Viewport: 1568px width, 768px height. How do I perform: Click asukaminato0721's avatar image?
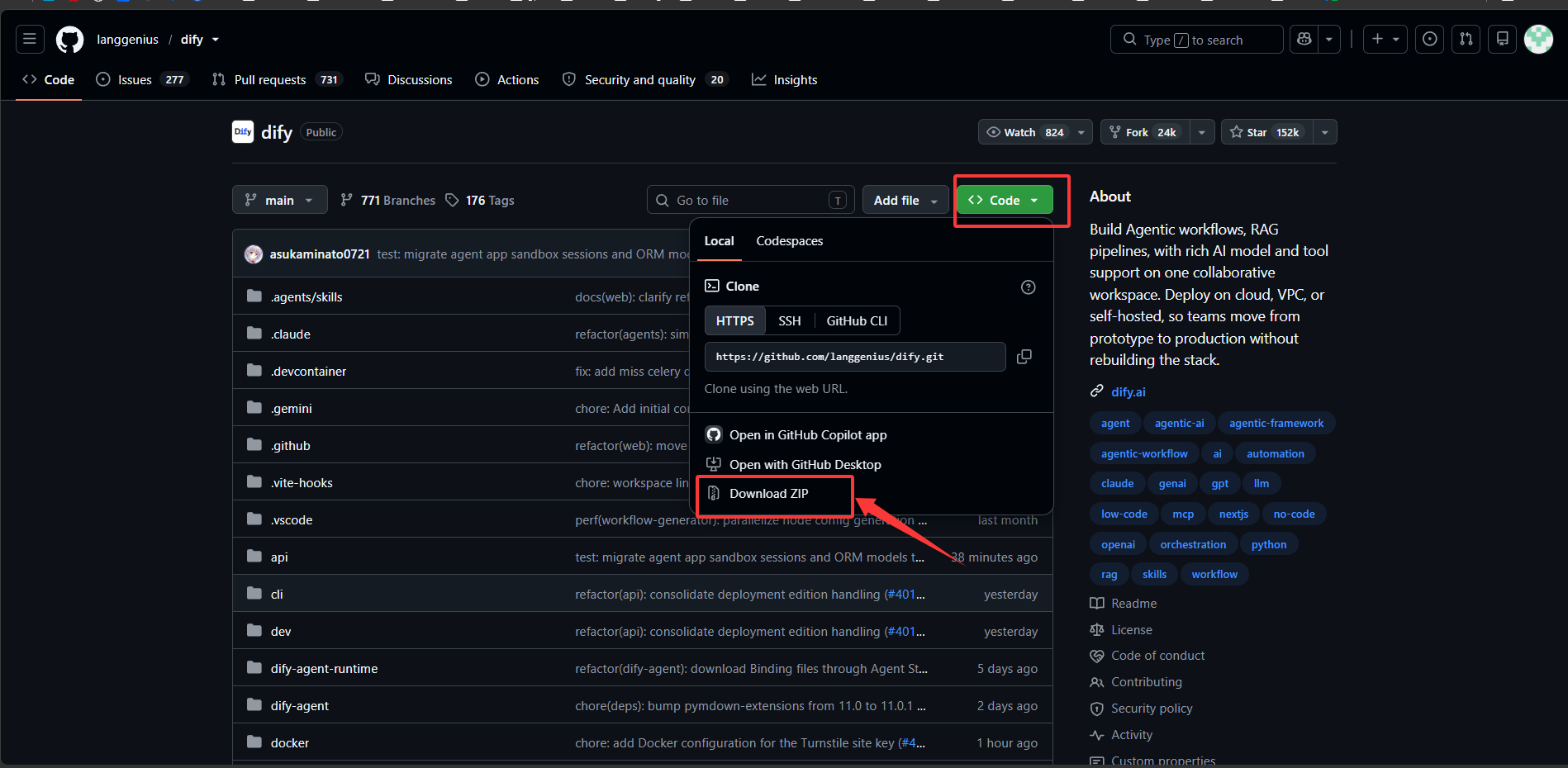coord(254,254)
